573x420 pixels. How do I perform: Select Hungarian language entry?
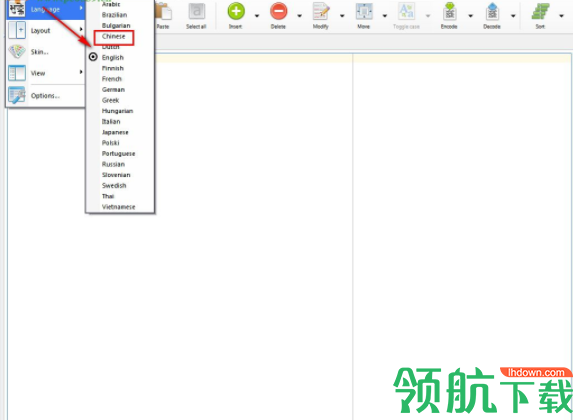pyautogui.click(x=118, y=111)
